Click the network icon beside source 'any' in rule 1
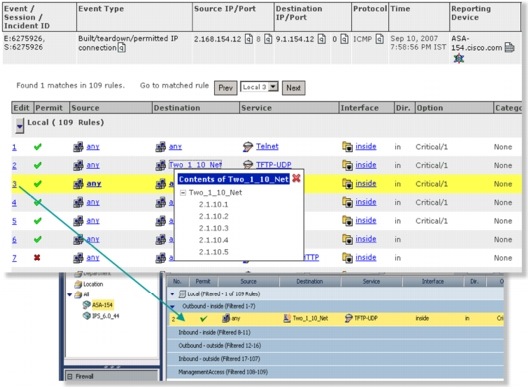This screenshot has width=529, height=389. coord(78,147)
